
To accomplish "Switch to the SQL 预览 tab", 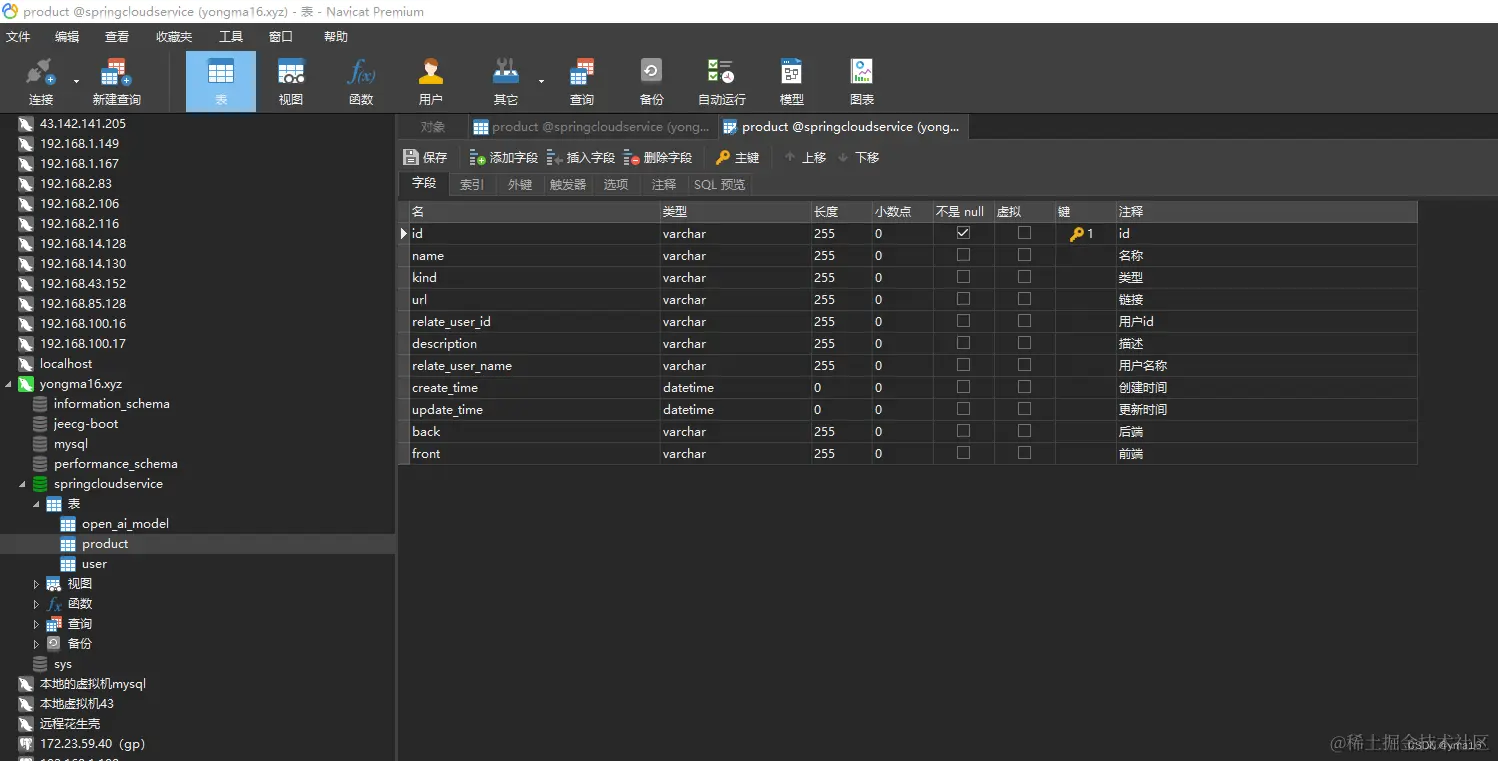I will point(720,185).
